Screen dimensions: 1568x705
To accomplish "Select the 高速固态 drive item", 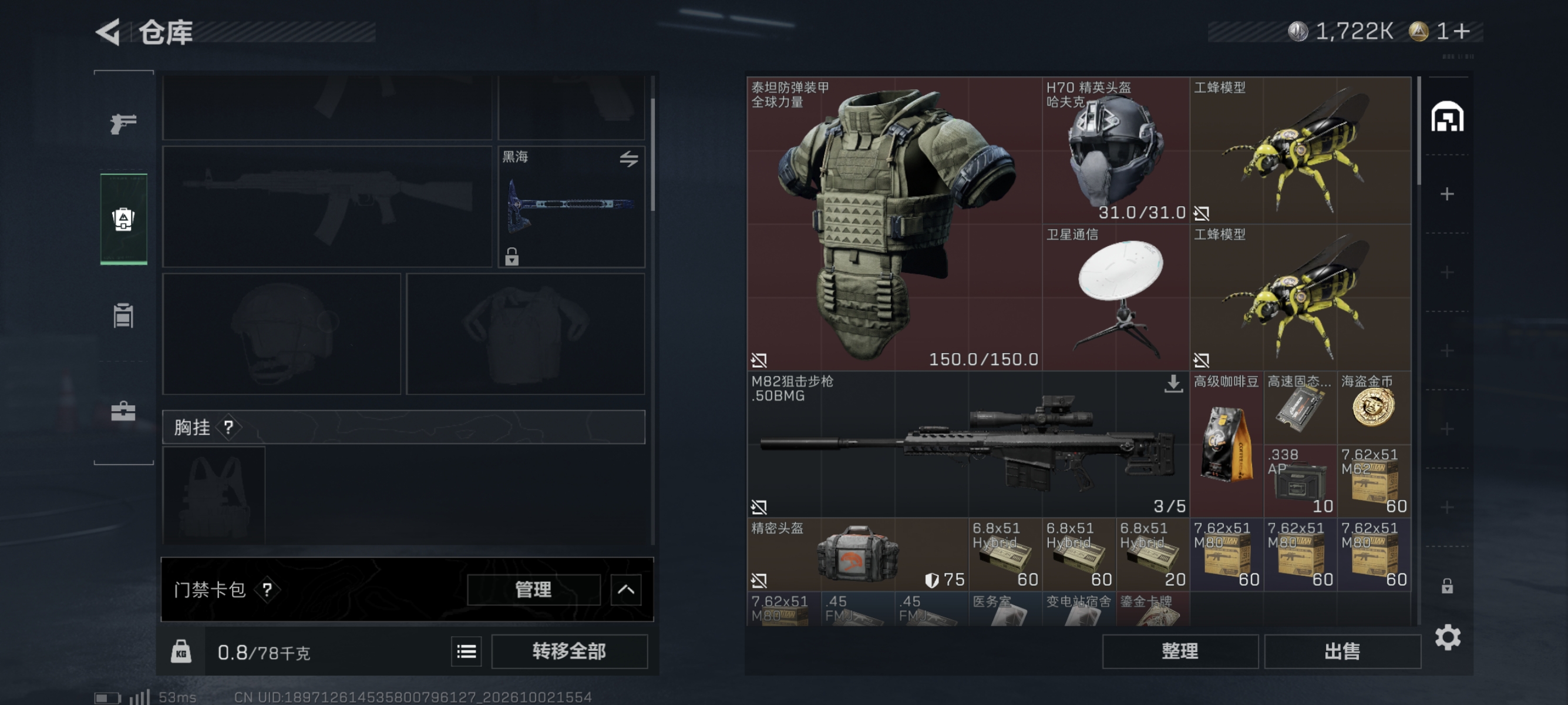I will coord(1300,408).
